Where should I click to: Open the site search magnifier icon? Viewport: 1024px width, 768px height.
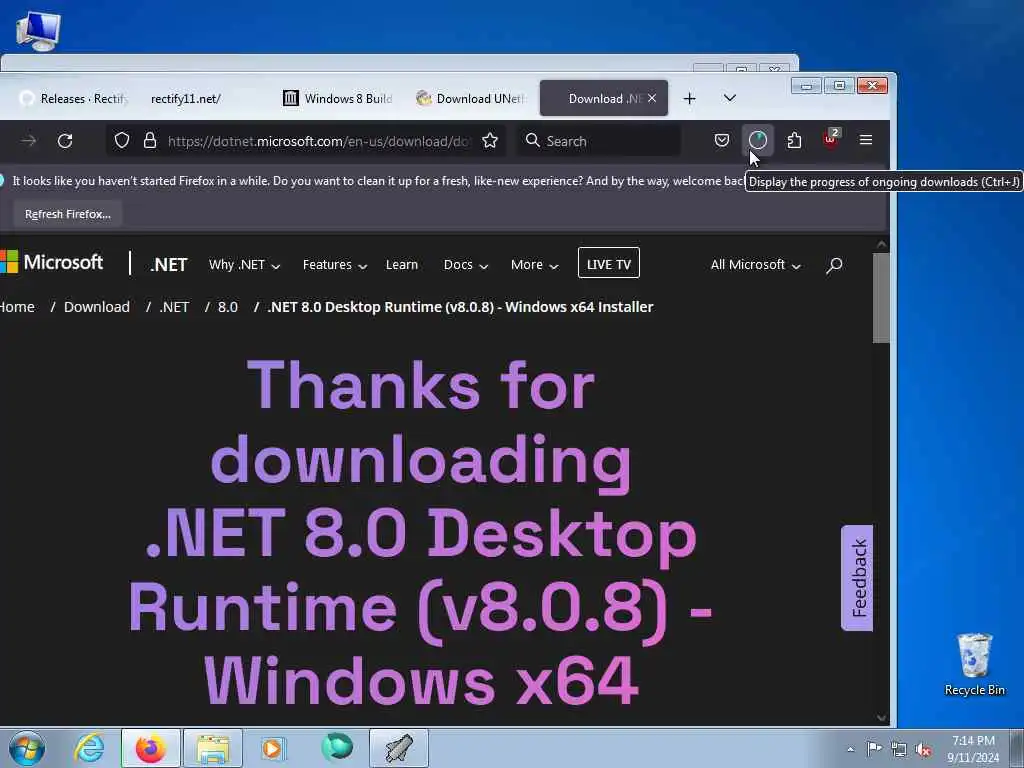(834, 265)
